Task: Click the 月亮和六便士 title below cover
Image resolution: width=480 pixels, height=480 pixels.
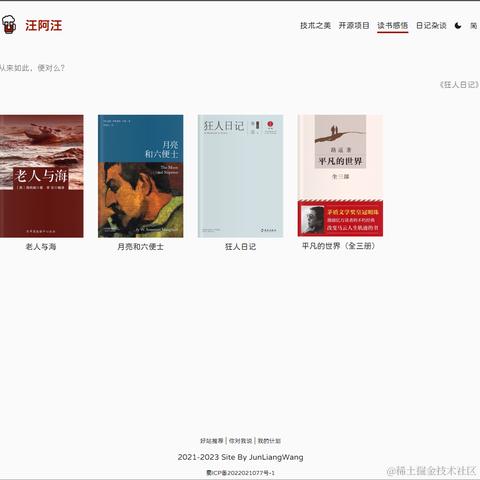Action: pyautogui.click(x=141, y=247)
